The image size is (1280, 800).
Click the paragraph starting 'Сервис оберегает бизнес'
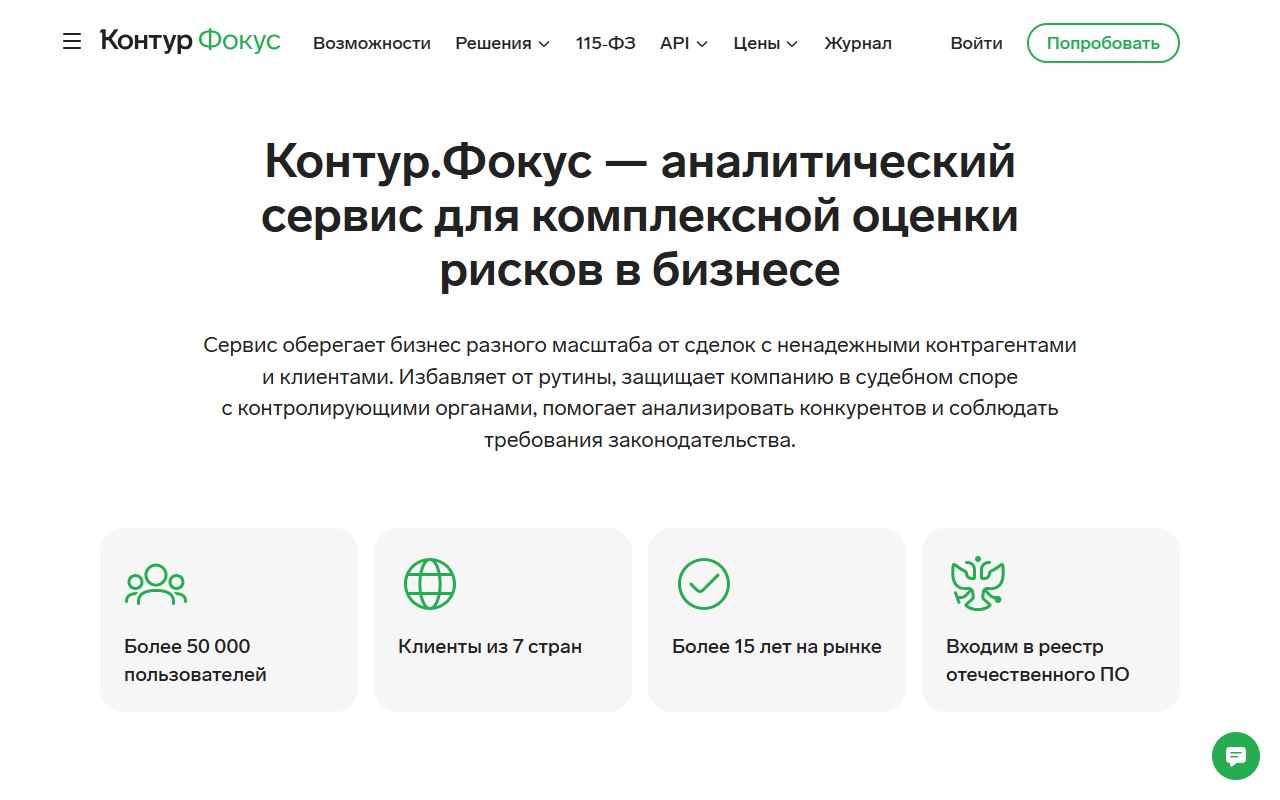(640, 392)
